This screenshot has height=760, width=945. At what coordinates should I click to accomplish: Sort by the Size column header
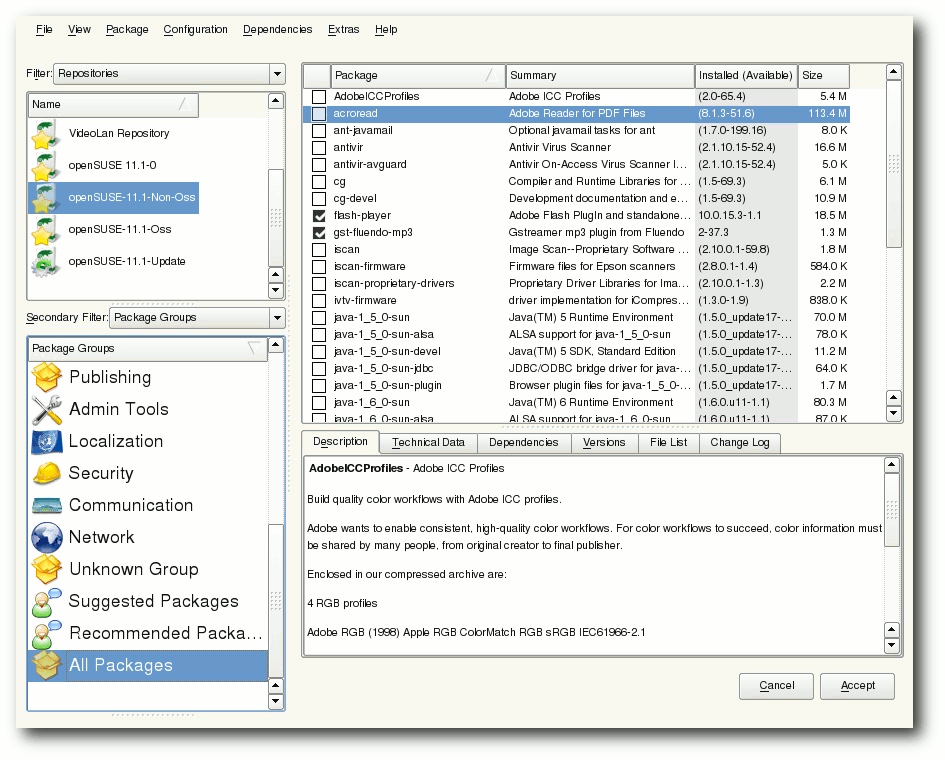pos(824,75)
